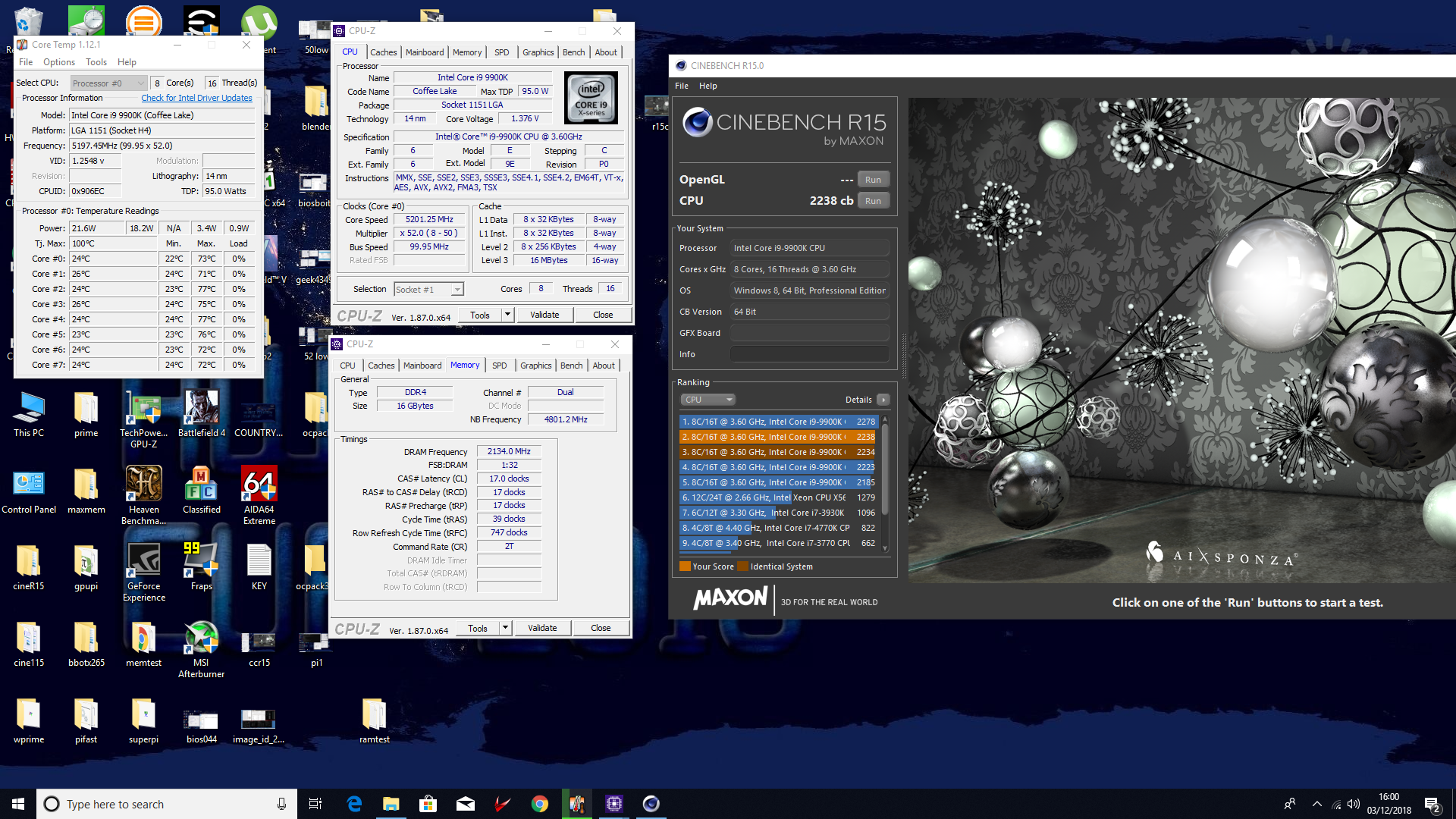Expand the Tools arrow in top CPU-Z window
1456x819 pixels.
point(507,315)
